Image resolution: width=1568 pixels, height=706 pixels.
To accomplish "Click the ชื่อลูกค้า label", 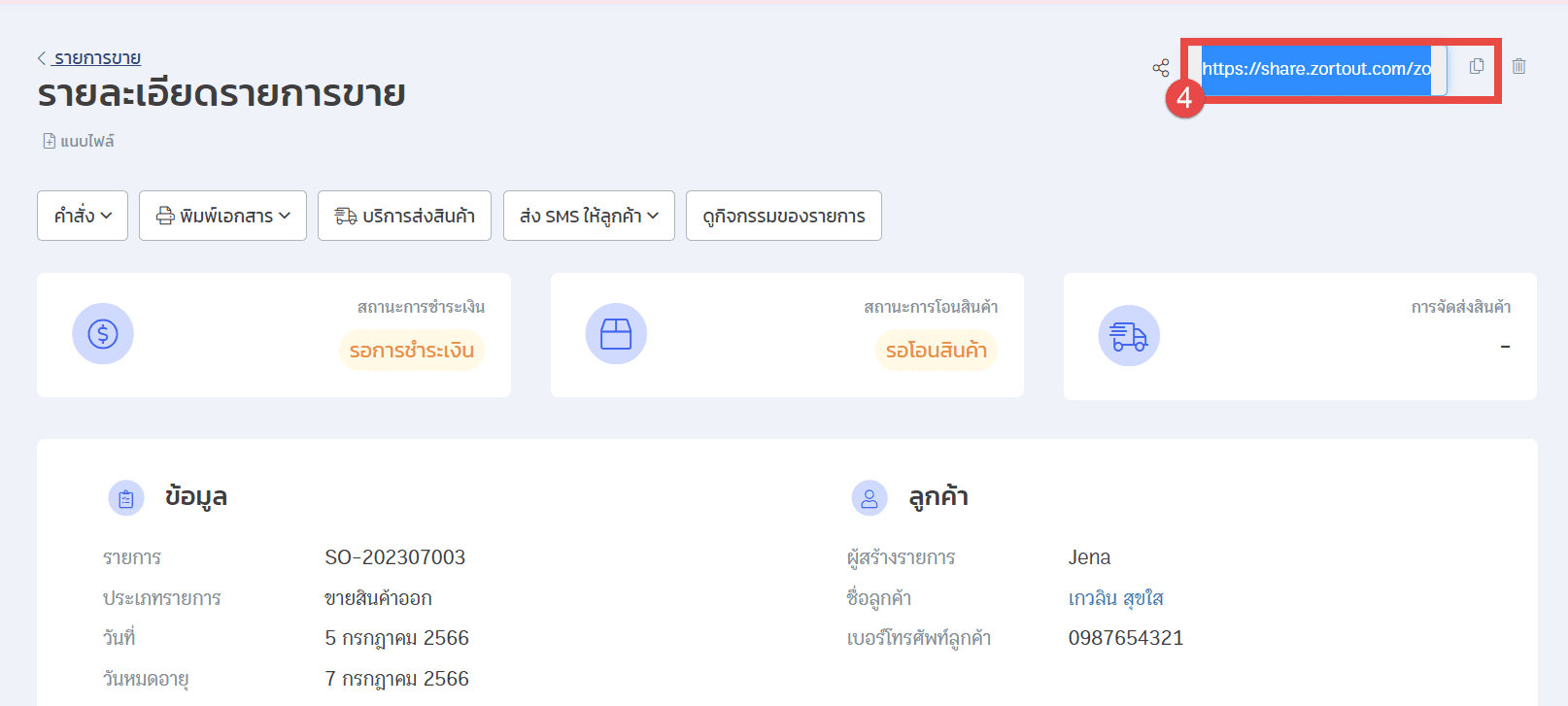I will tap(879, 598).
